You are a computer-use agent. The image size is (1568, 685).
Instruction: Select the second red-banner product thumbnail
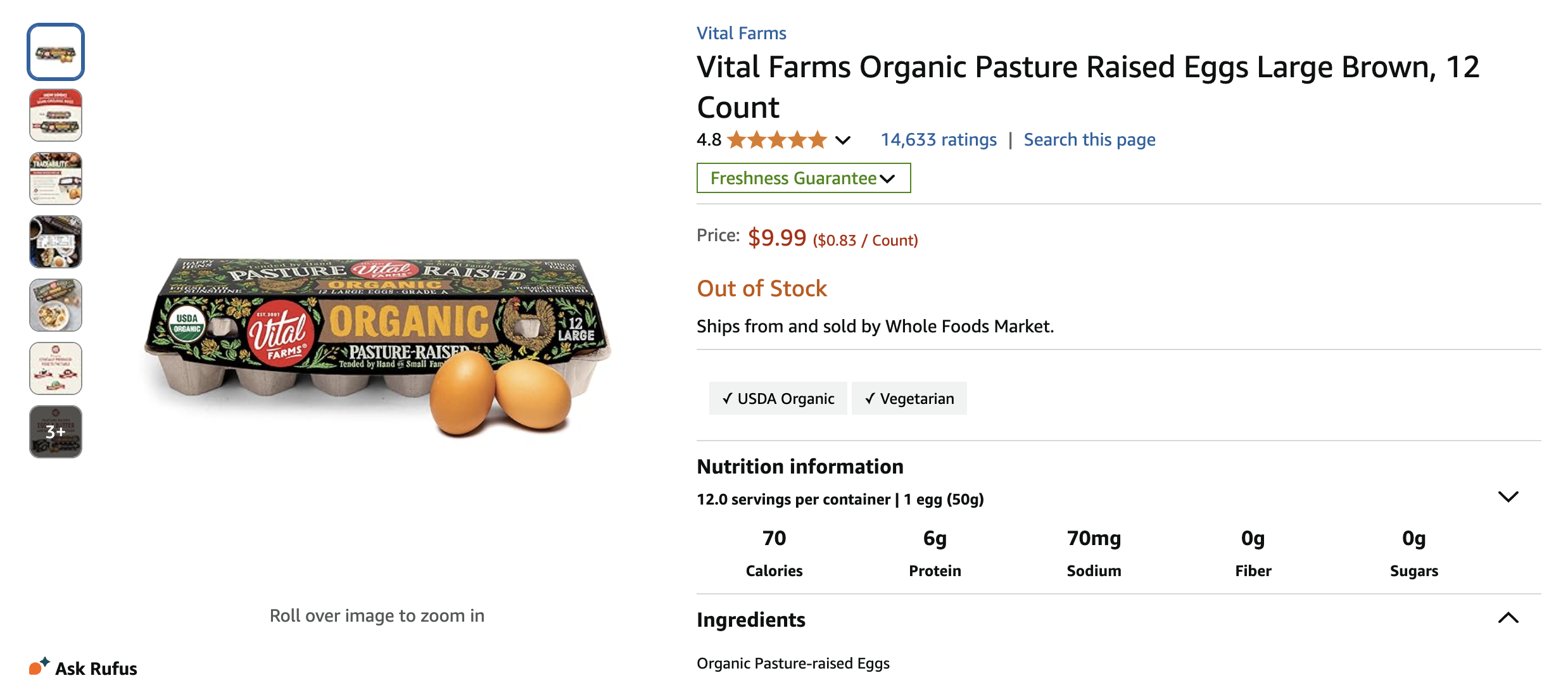[x=56, y=115]
